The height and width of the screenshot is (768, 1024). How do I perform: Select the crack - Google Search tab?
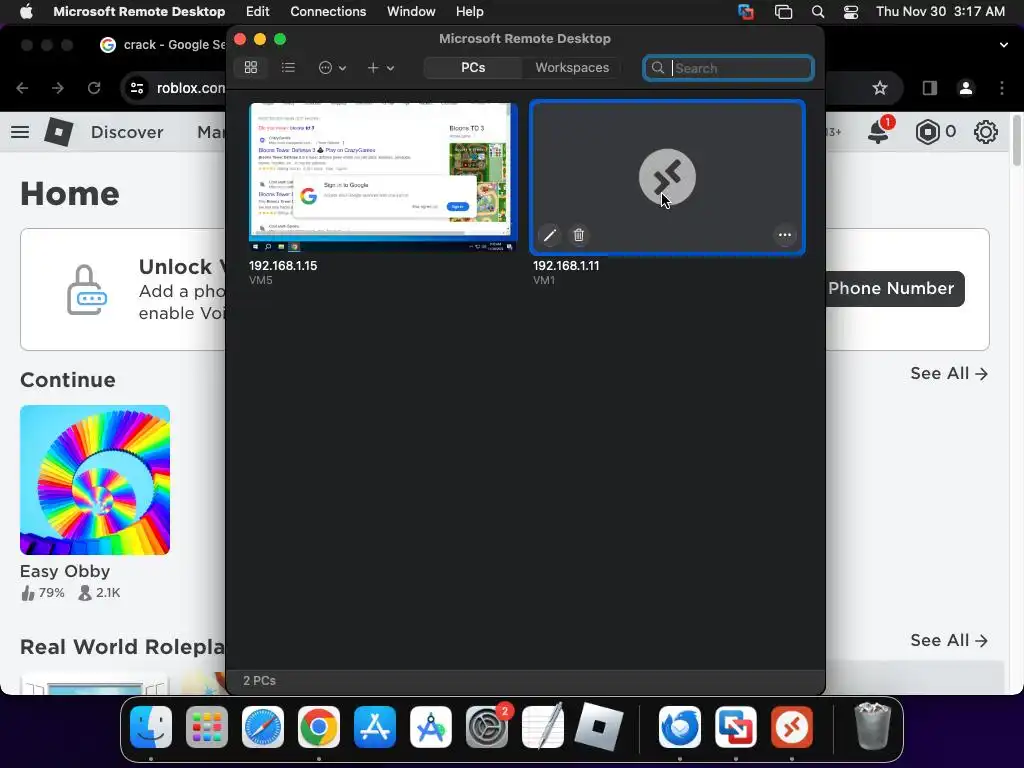(x=163, y=44)
